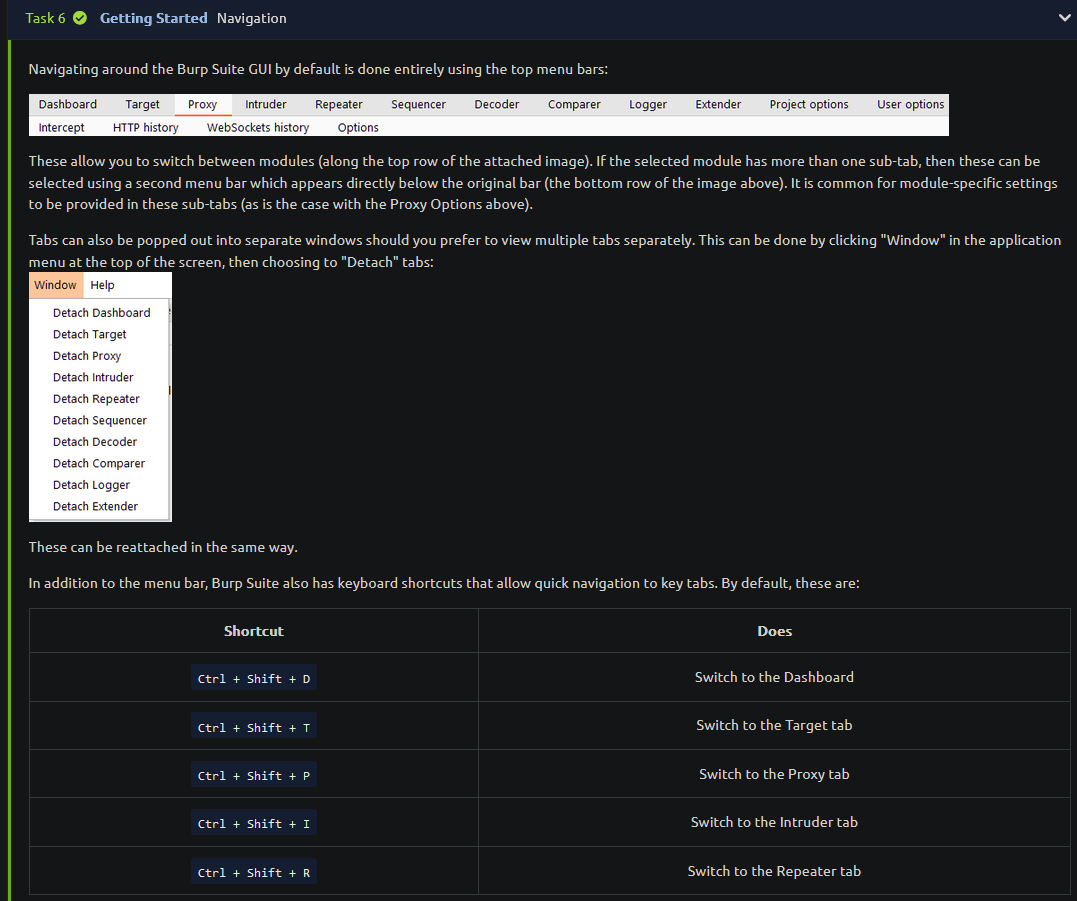Open the Dashboard tab in the image

coord(67,104)
